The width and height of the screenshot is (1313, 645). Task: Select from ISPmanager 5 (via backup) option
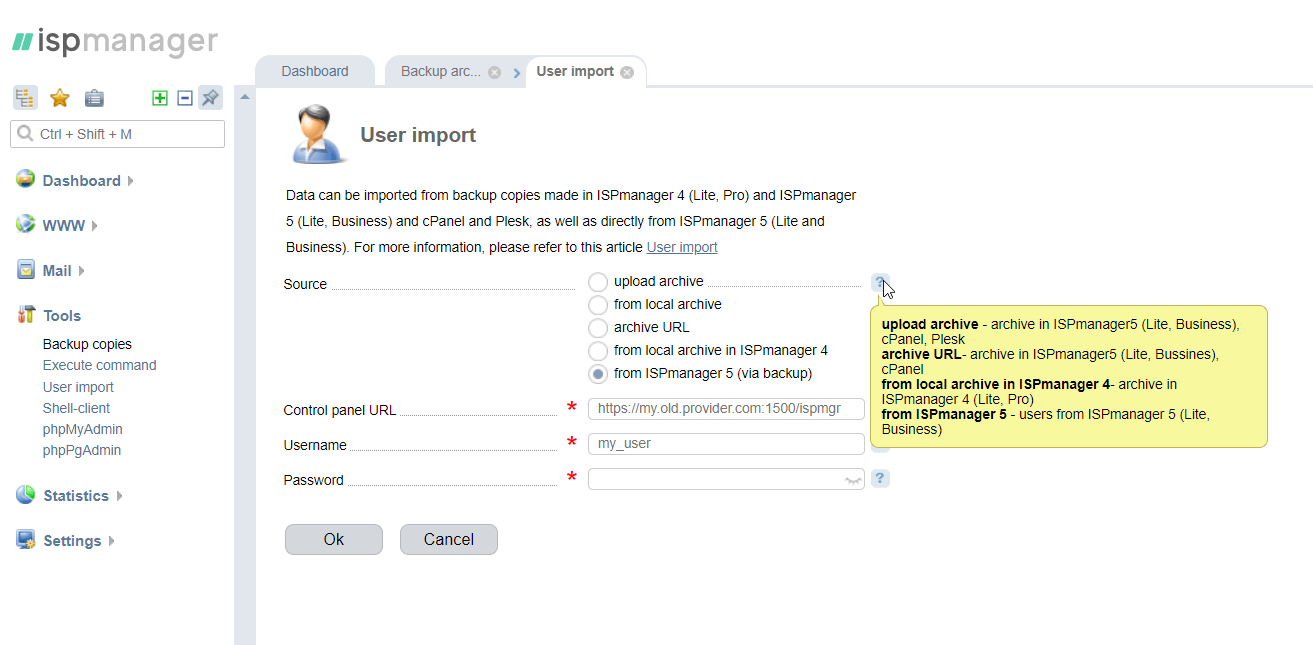598,374
